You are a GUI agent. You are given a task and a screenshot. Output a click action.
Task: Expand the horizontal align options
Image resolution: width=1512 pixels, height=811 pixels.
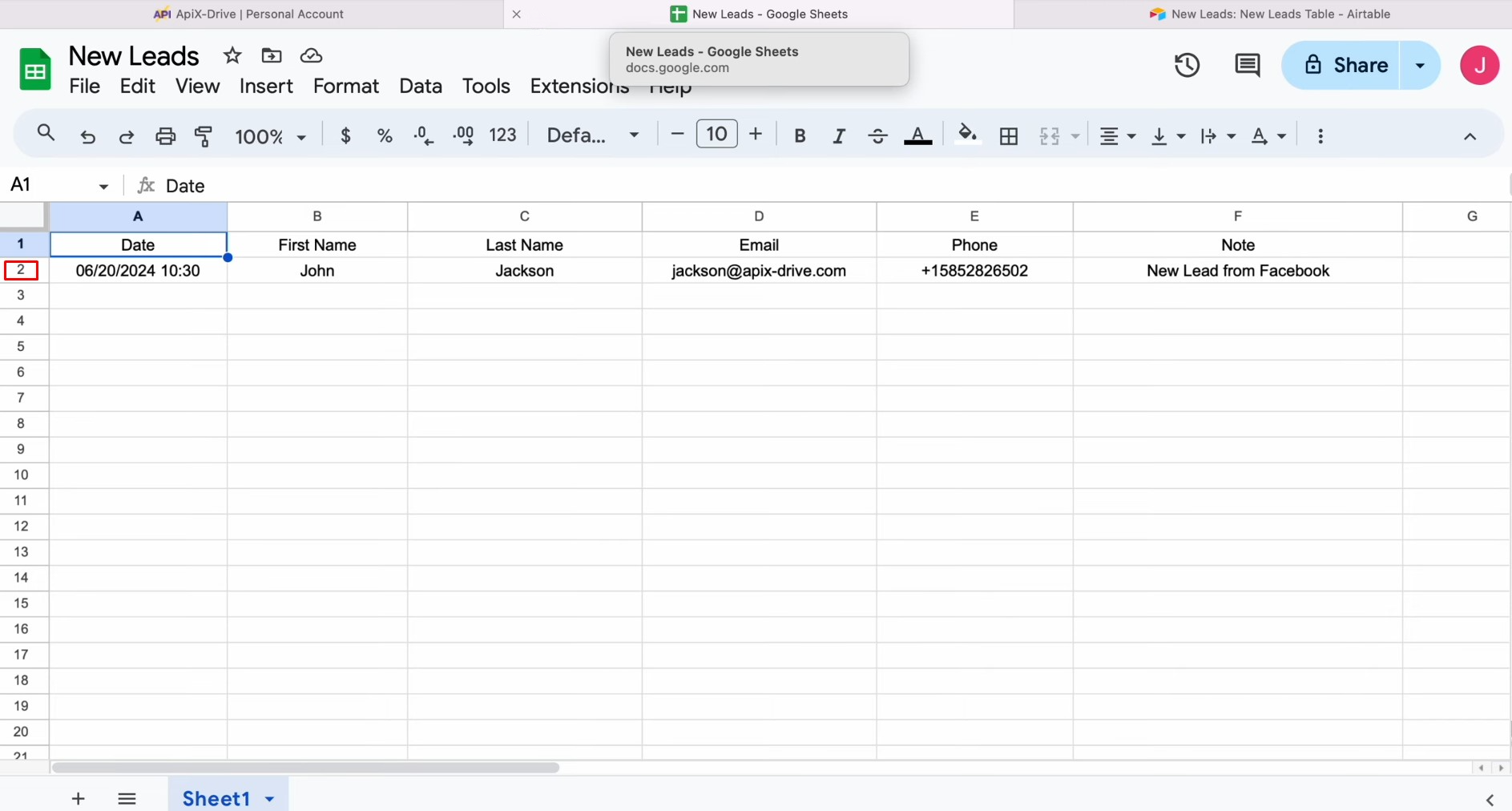(x=1131, y=135)
